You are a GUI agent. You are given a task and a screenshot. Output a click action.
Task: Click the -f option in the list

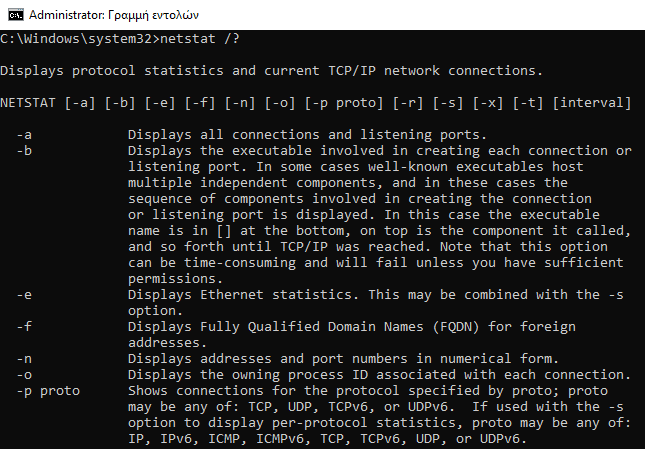coord(24,326)
